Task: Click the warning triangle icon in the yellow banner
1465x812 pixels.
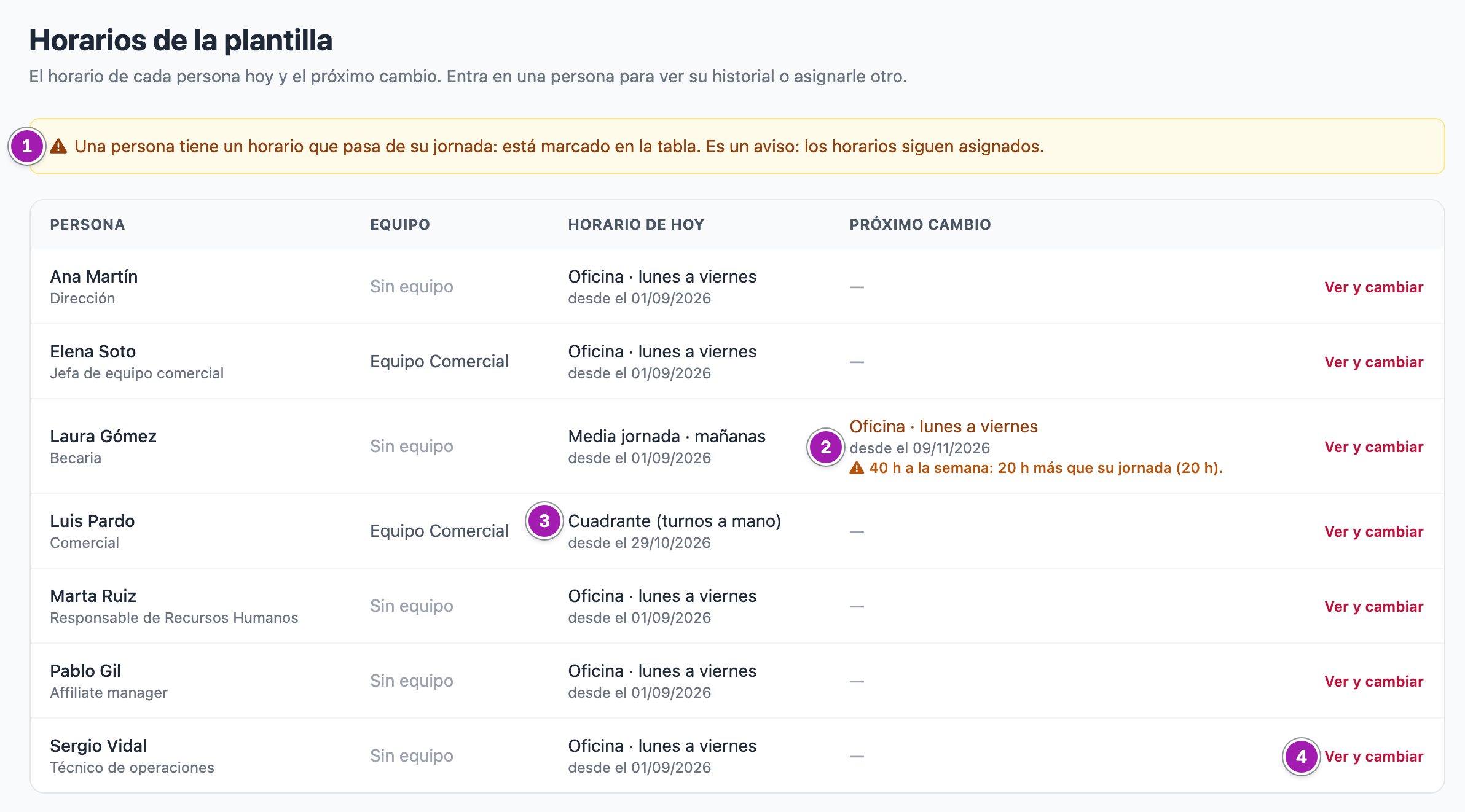Action: (58, 146)
